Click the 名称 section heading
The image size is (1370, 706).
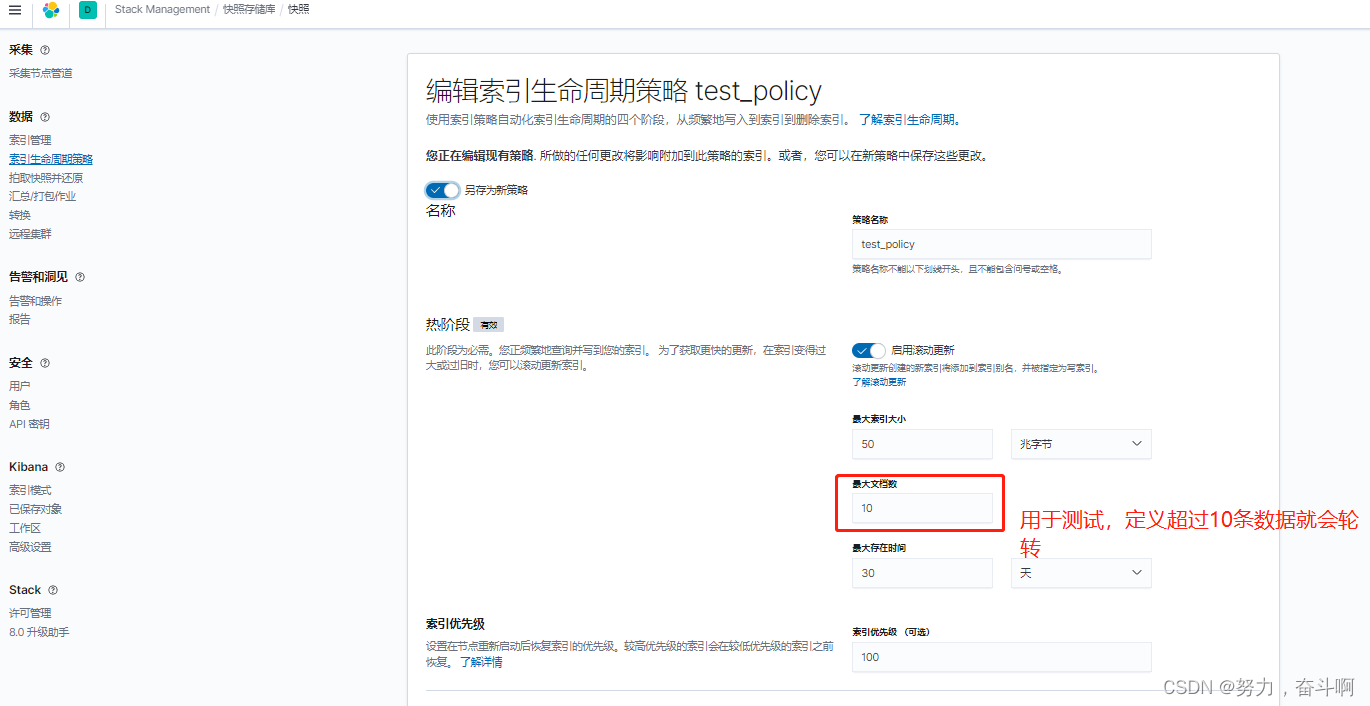tap(441, 211)
